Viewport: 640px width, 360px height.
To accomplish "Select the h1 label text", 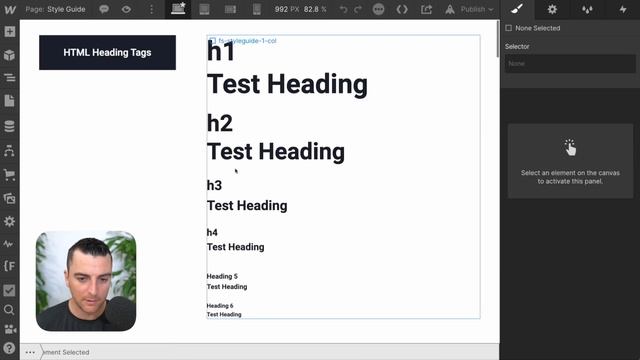I will 221,52.
